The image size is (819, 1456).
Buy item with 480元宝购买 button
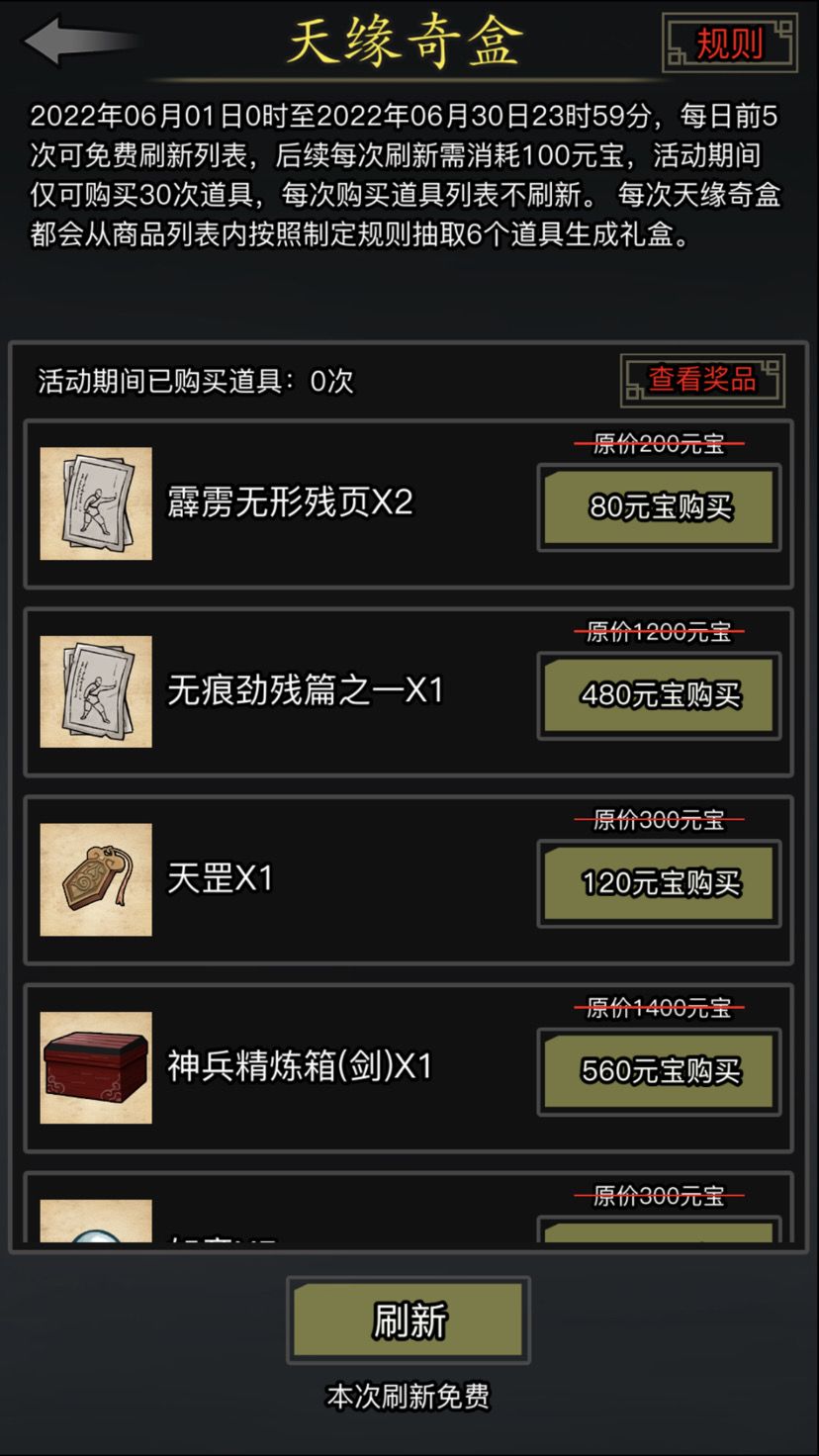(659, 695)
